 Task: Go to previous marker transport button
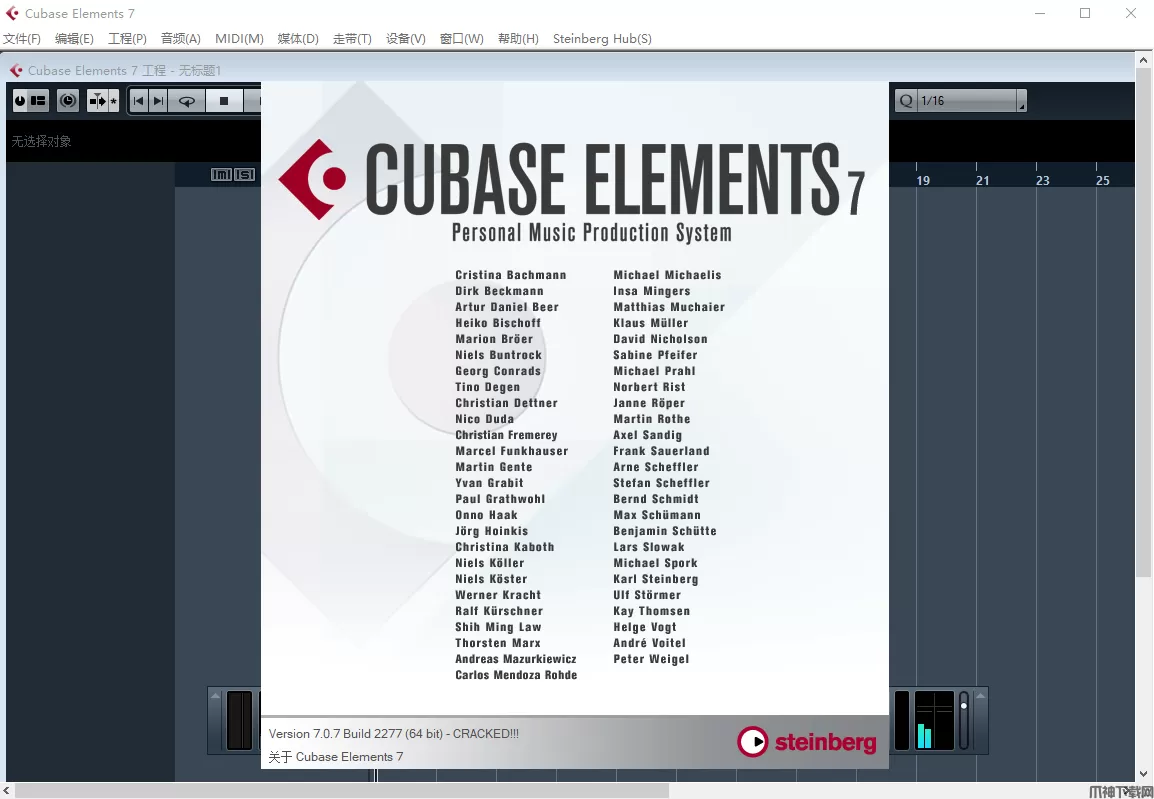tap(139, 101)
